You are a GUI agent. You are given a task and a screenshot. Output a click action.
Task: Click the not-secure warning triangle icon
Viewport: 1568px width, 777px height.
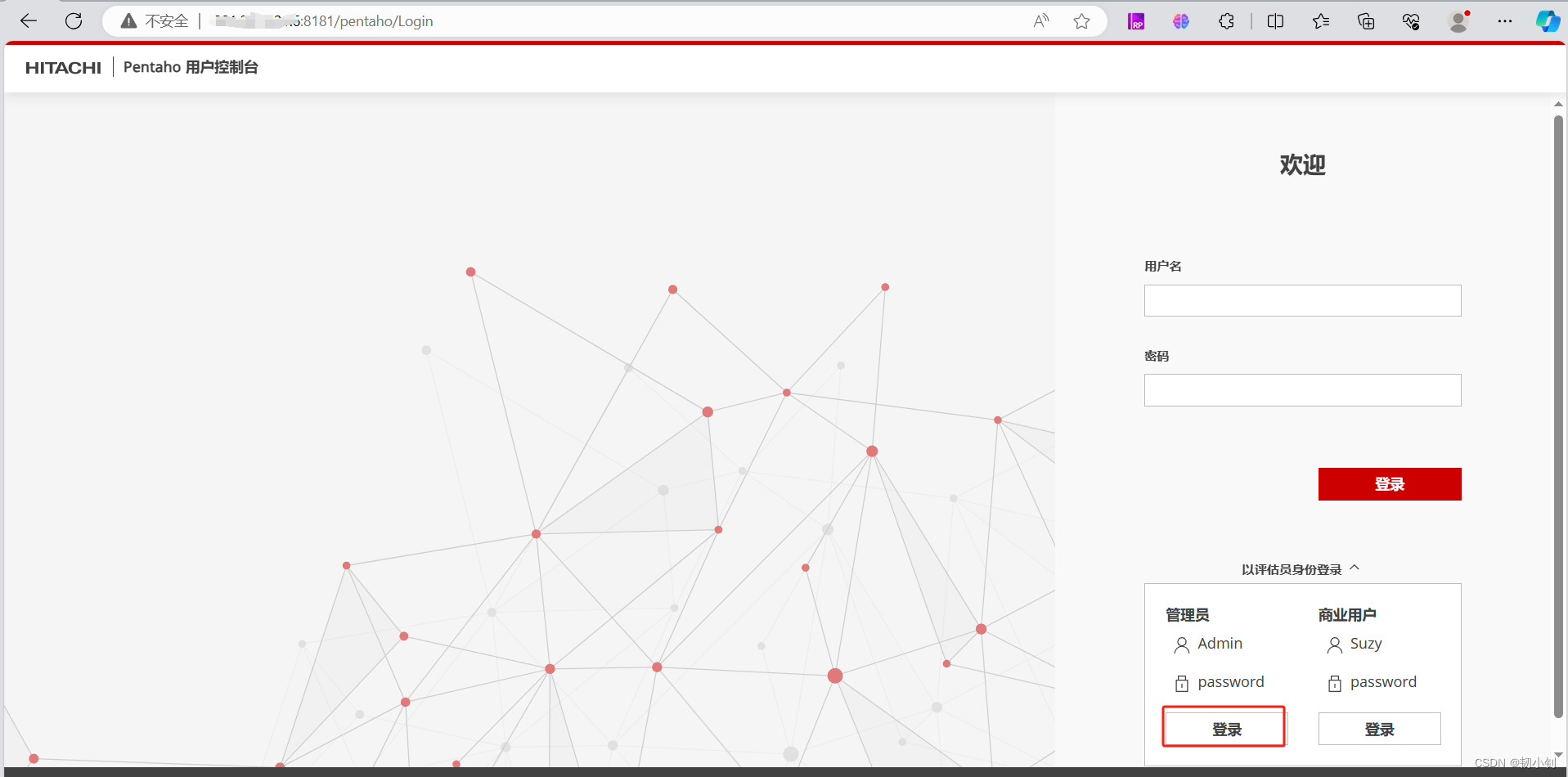(x=128, y=21)
